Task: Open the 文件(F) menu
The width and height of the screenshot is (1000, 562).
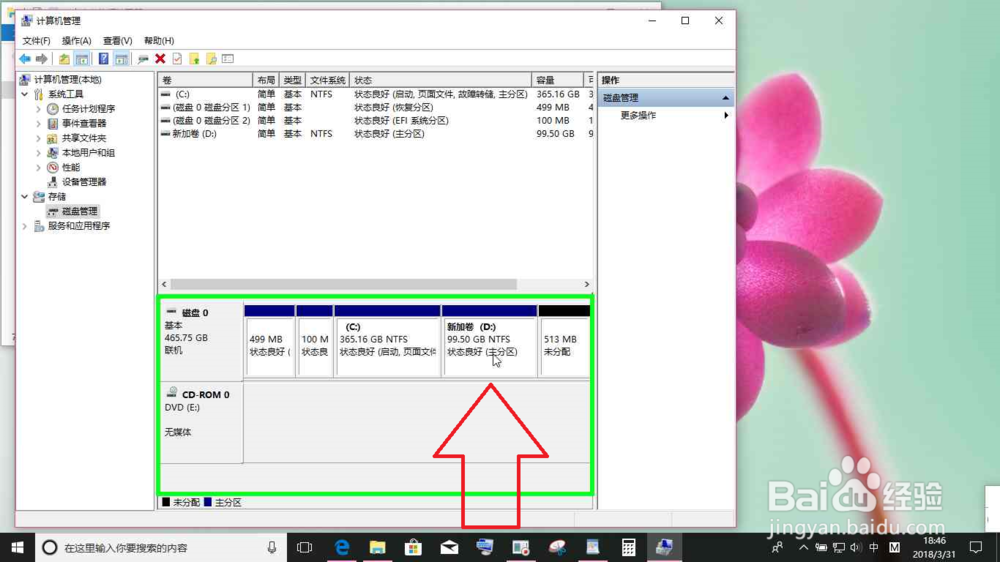Action: [36, 40]
